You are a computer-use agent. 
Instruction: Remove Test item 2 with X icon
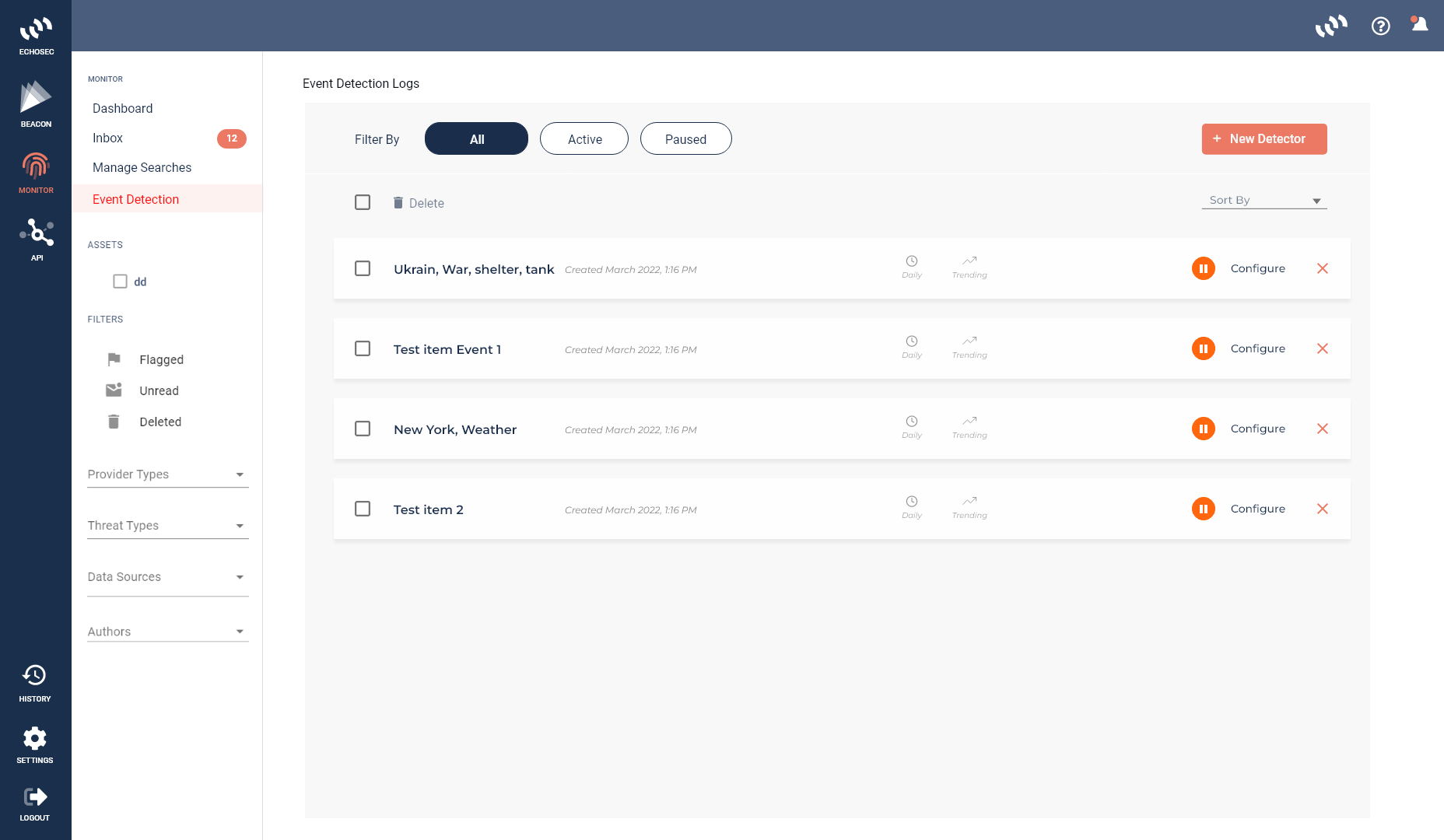click(1322, 509)
